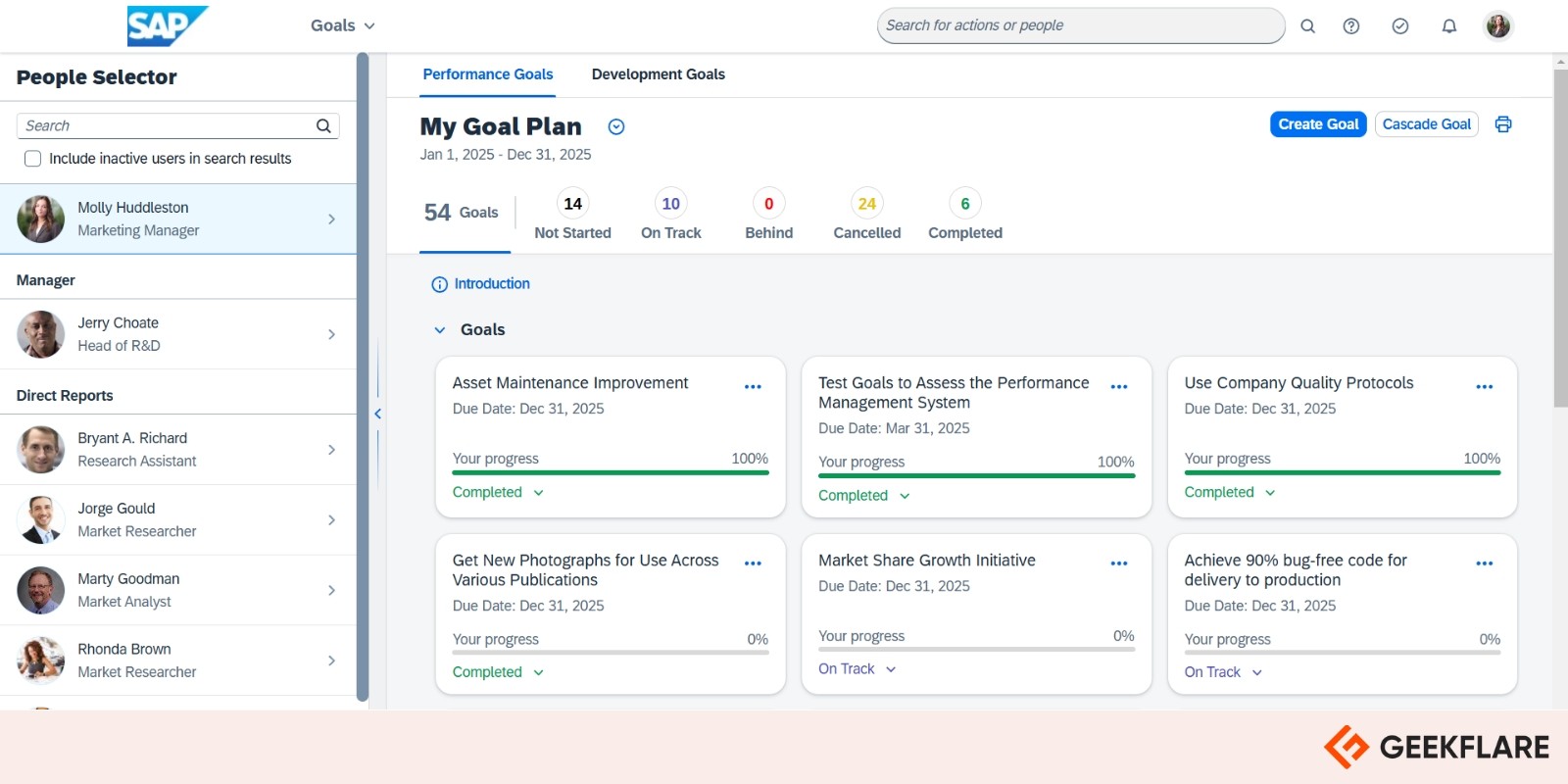Click Molly Huddleston's photo

point(41,219)
